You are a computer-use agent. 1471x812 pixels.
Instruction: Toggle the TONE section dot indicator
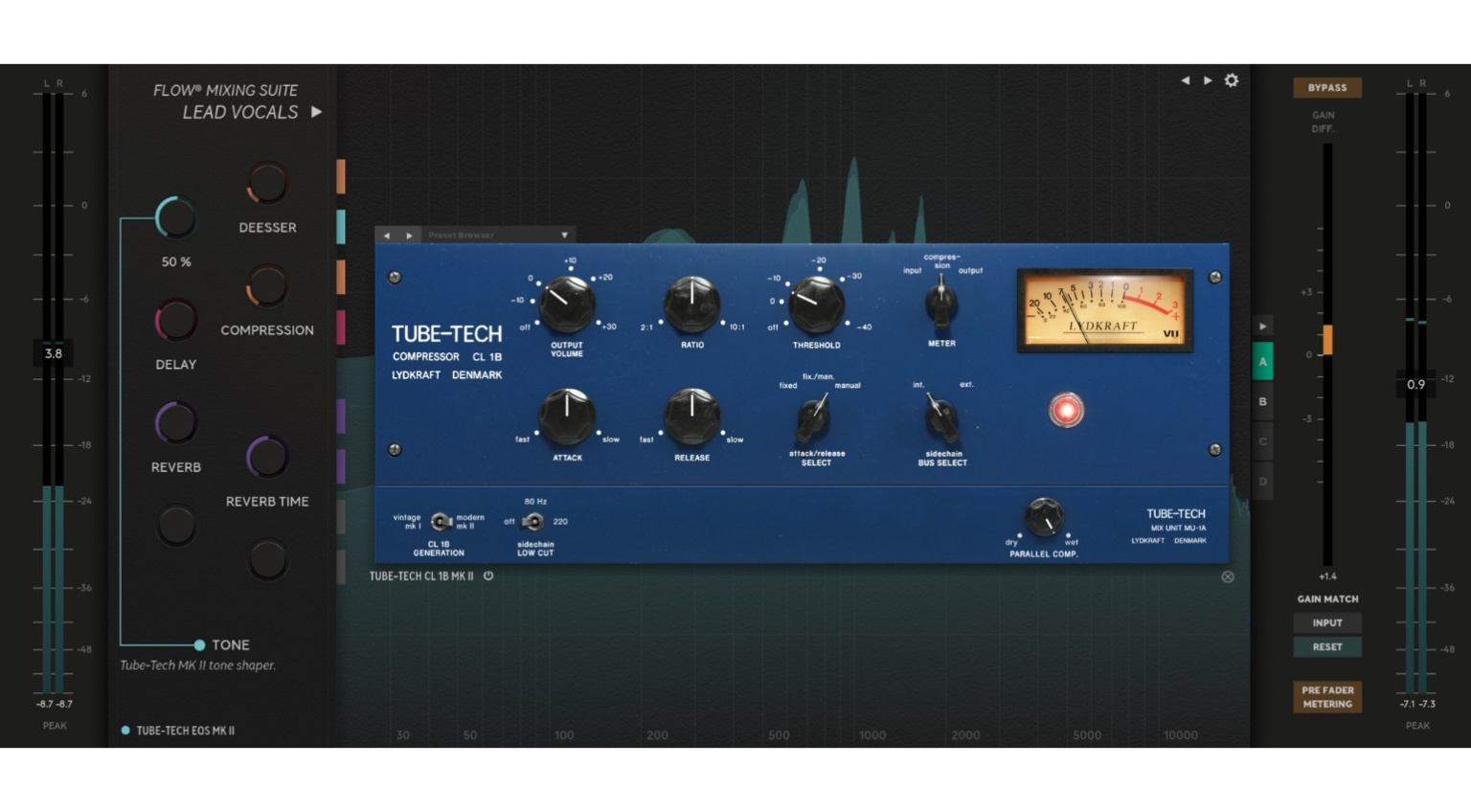(x=200, y=644)
